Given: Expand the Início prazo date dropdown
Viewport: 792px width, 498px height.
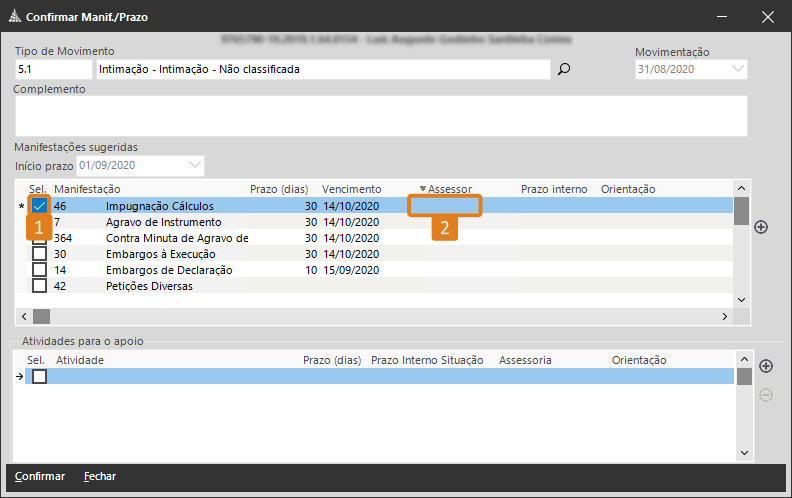Looking at the screenshot, I should (195, 164).
